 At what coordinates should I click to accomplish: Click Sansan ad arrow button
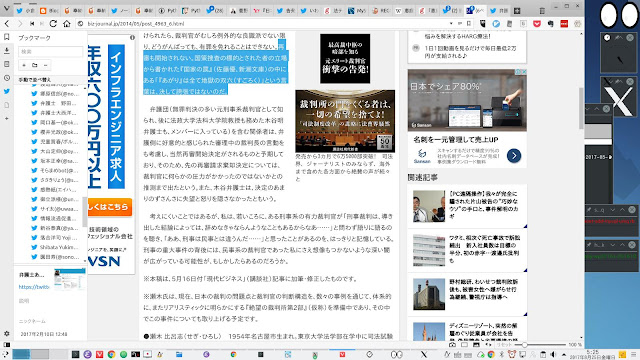(x=514, y=156)
